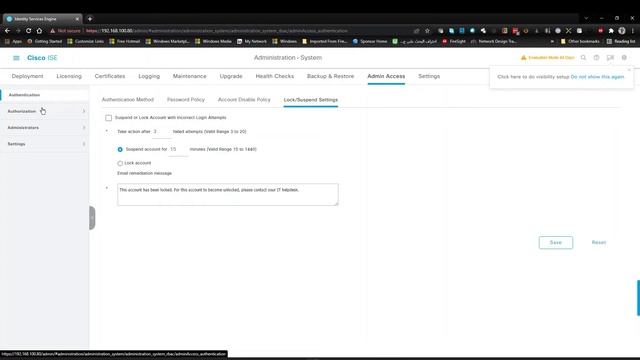Open the share page icon in address bar
Viewport: 640px width, 360px height.
click(416, 31)
